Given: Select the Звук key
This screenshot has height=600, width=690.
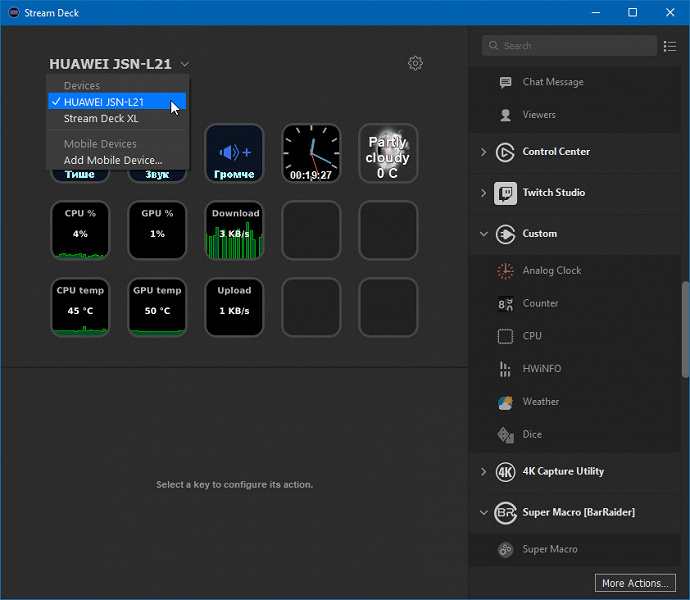Looking at the screenshot, I should coord(157,176).
